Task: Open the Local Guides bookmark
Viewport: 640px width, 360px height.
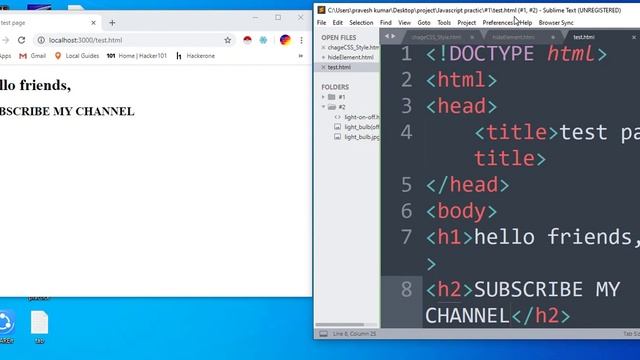Action: click(77, 56)
